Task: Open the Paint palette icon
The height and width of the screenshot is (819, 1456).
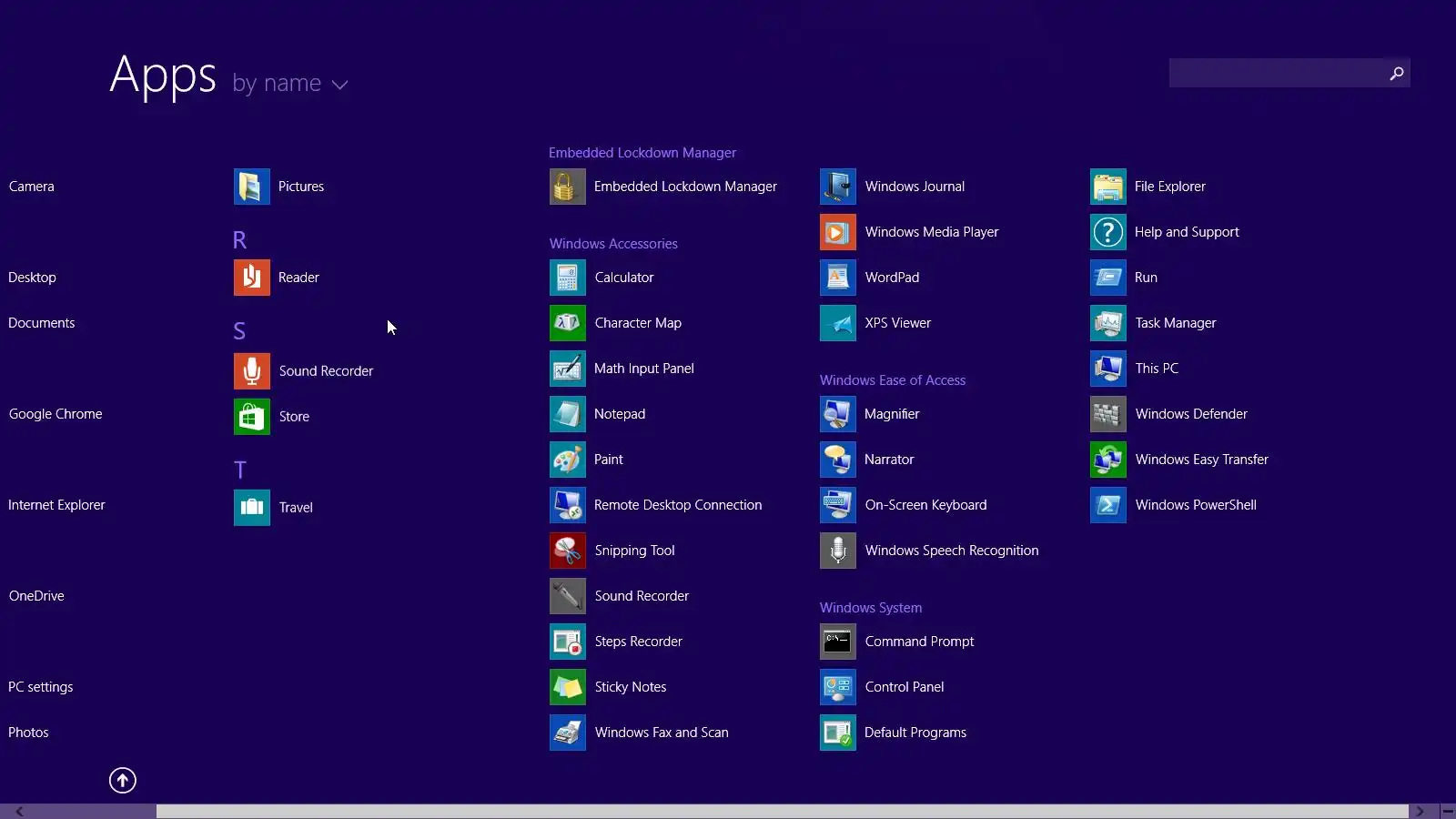Action: coord(568,460)
